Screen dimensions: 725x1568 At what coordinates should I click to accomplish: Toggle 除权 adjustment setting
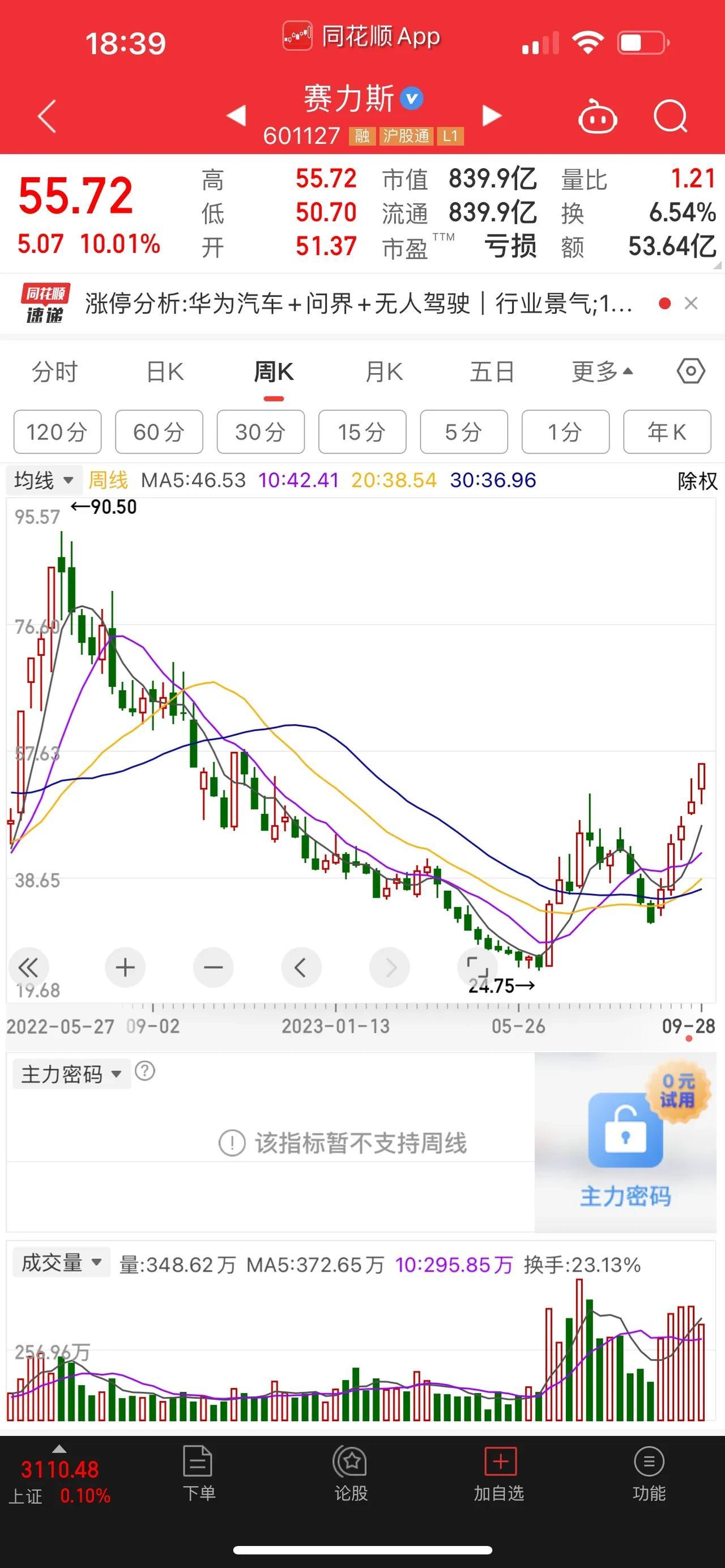pos(697,481)
